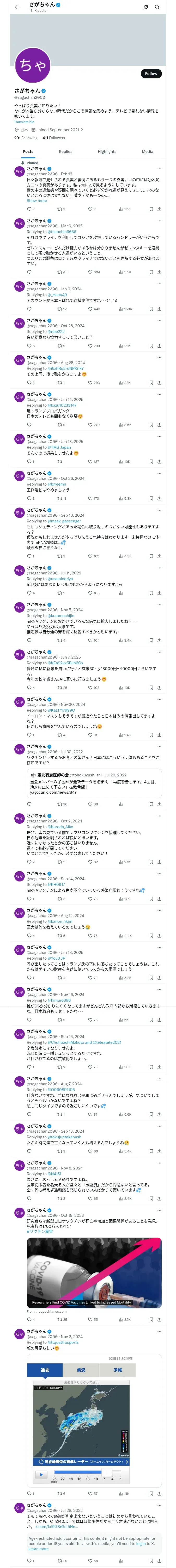The image size is (176, 1568).
Task: Repost the pinned Feb 12 post
Action: point(61,209)
